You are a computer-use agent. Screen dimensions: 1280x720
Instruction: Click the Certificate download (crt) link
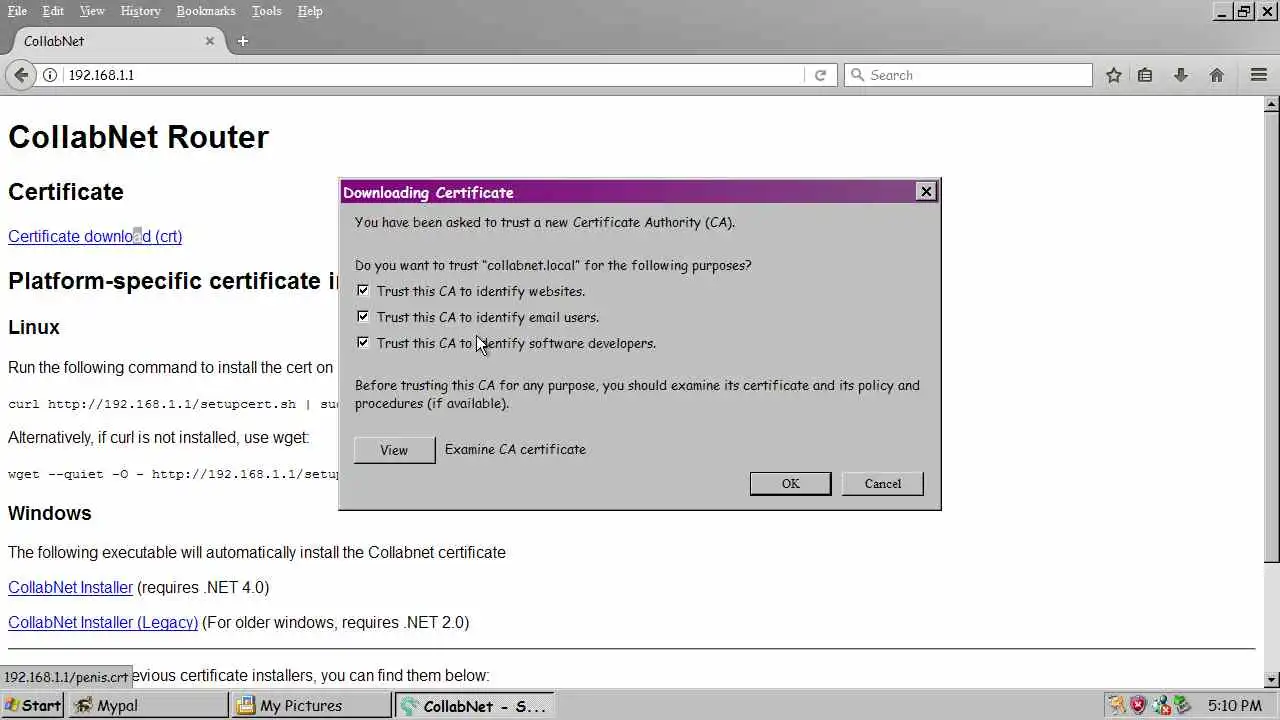pyautogui.click(x=95, y=236)
